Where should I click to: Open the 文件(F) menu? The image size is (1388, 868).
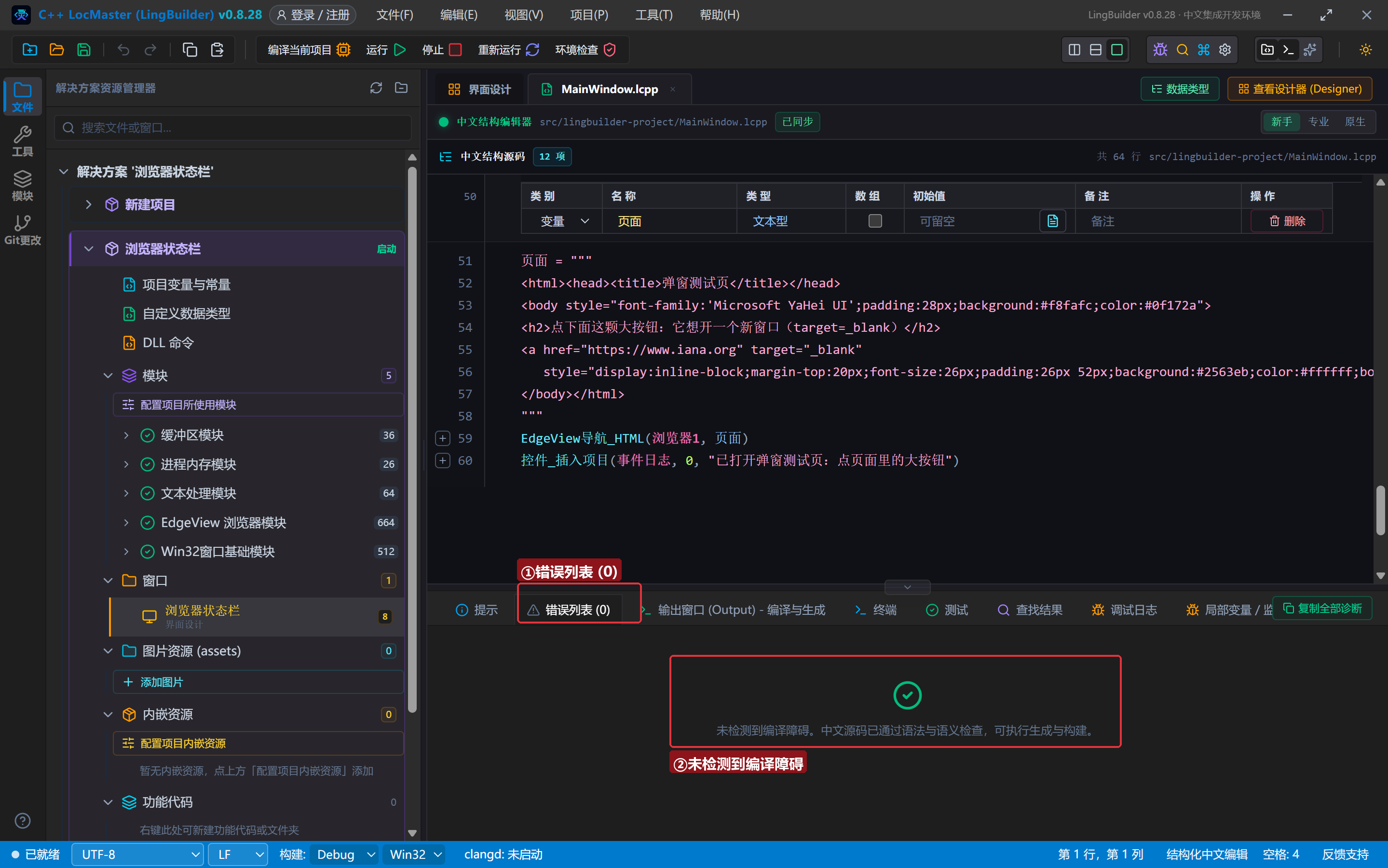(x=395, y=15)
